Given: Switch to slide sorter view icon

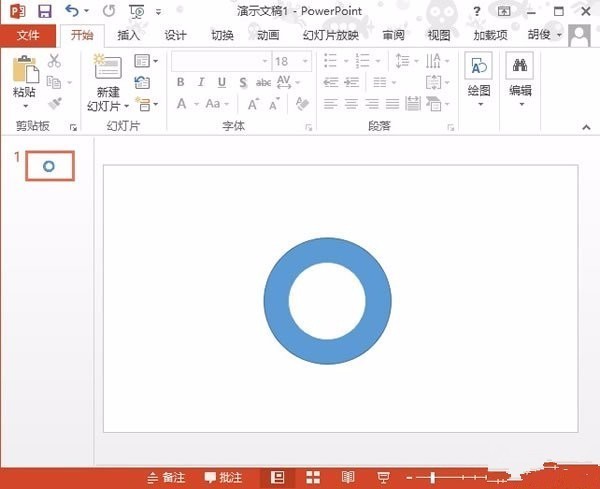Looking at the screenshot, I should [x=313, y=478].
